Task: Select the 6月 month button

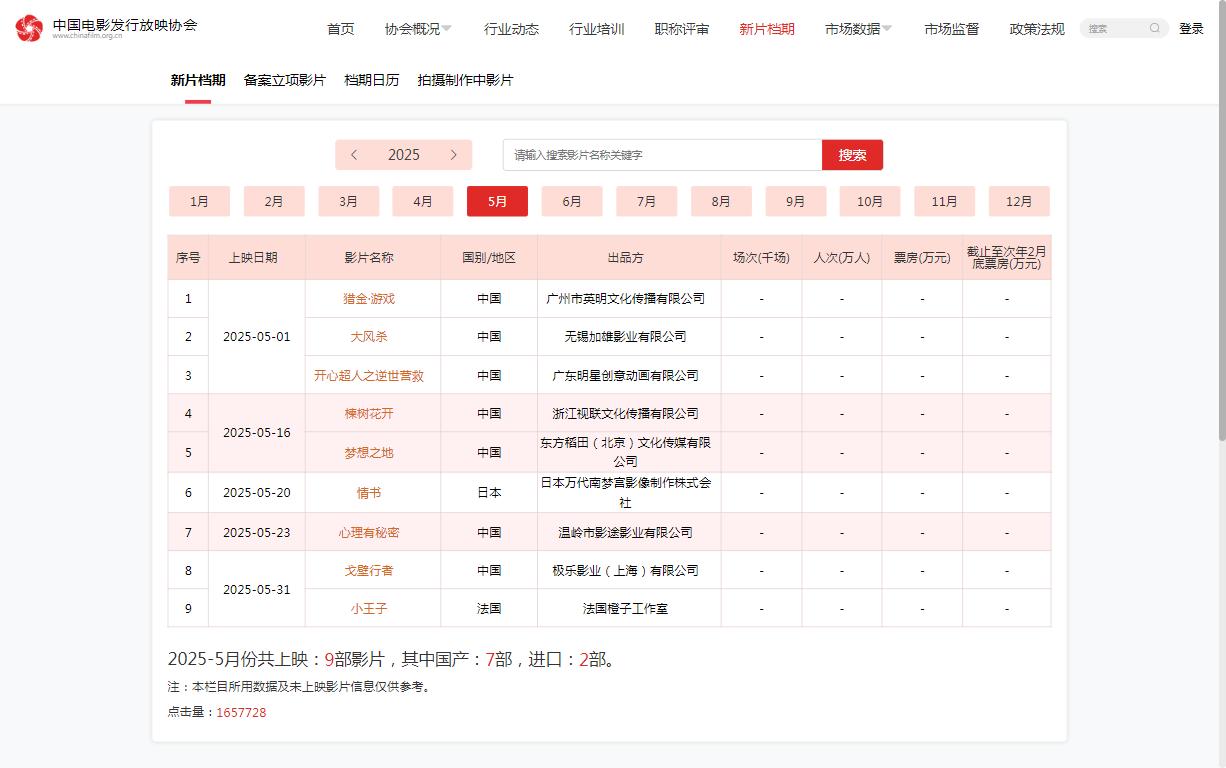Action: tap(572, 201)
